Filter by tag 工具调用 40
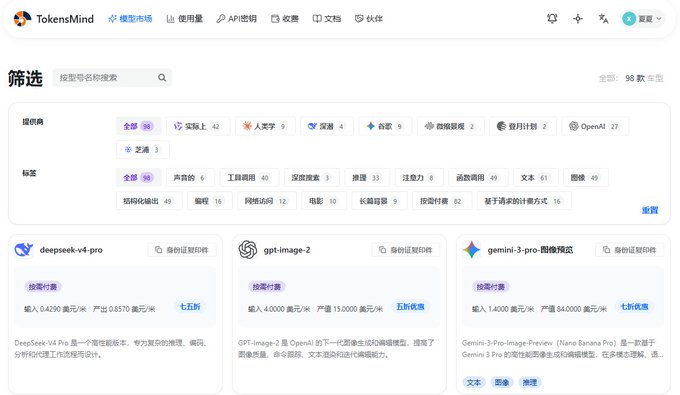Image resolution: width=680 pixels, height=395 pixels. point(249,177)
